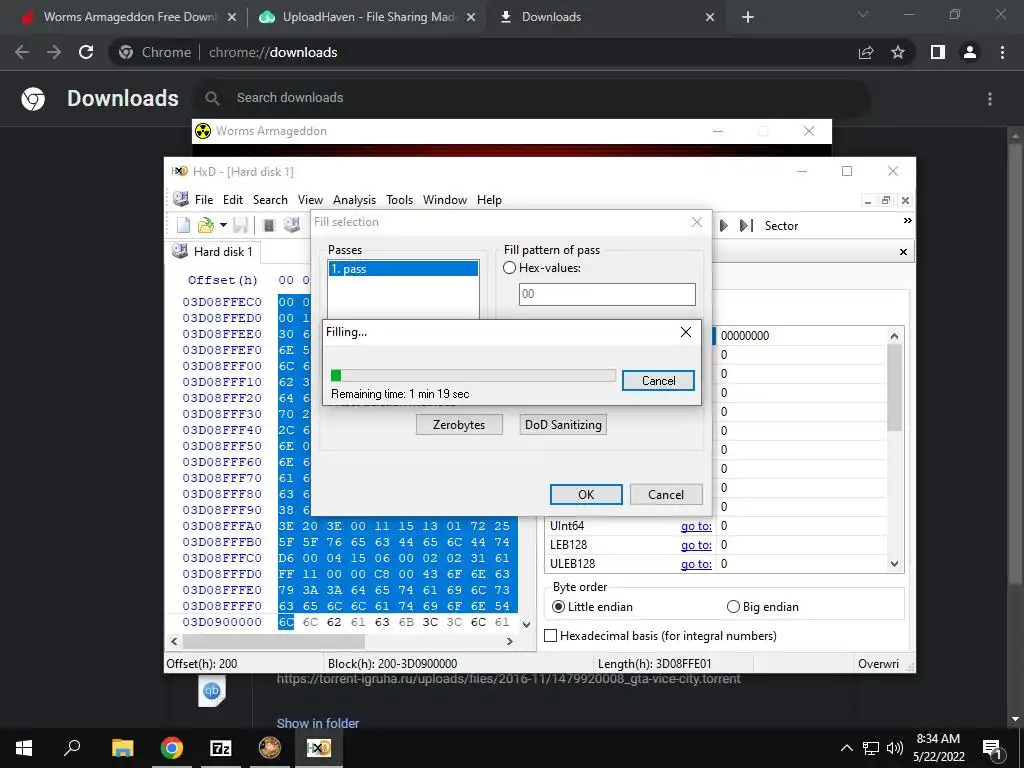Open Chrome profile icon
Viewport: 1024px width, 768px height.
[970, 52]
